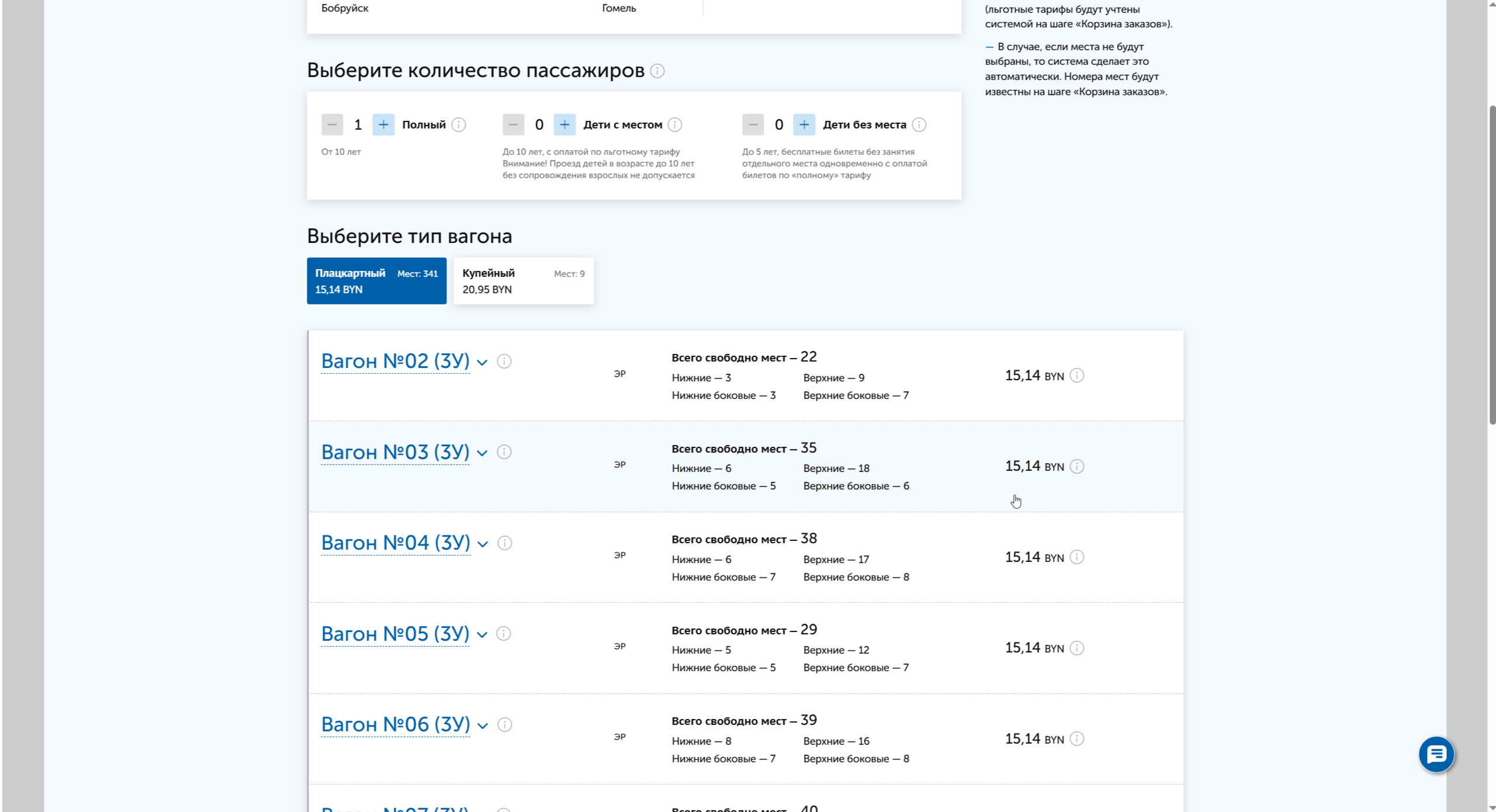Show price details for Вагон №03

coord(1077,466)
